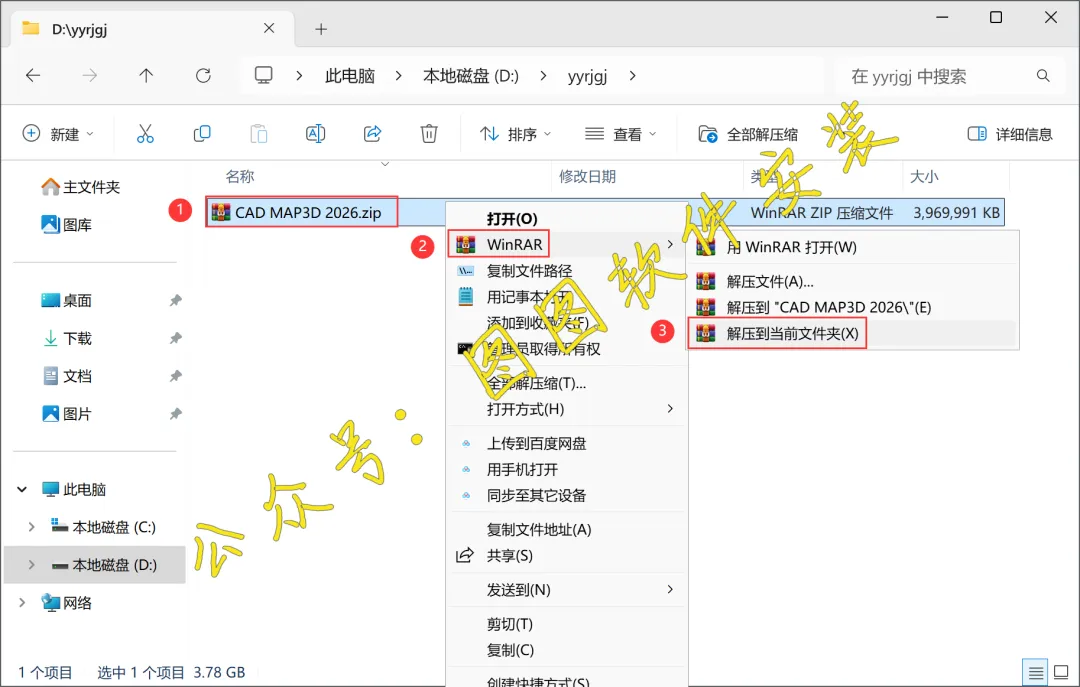Sort by the 名称 column header
The width and height of the screenshot is (1080, 687).
[x=240, y=176]
